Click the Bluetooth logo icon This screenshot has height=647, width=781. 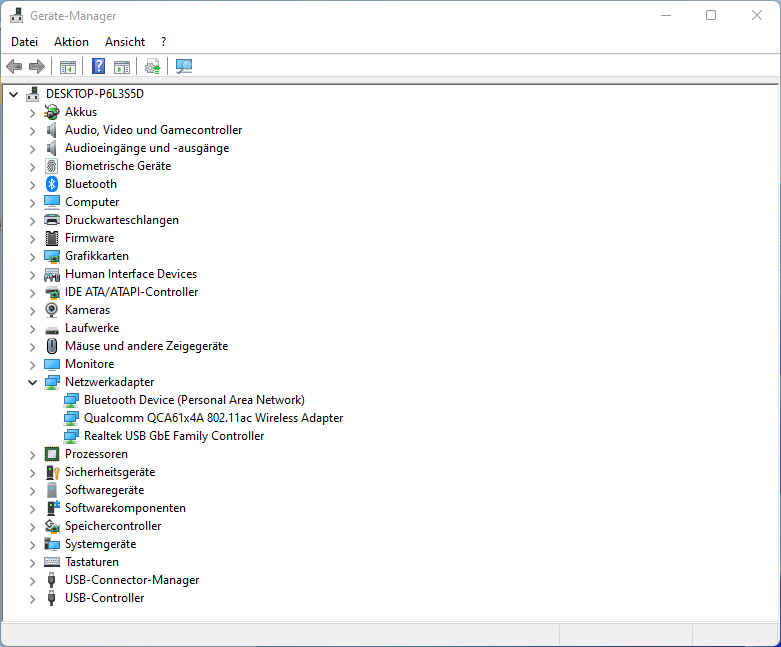[x=52, y=184]
